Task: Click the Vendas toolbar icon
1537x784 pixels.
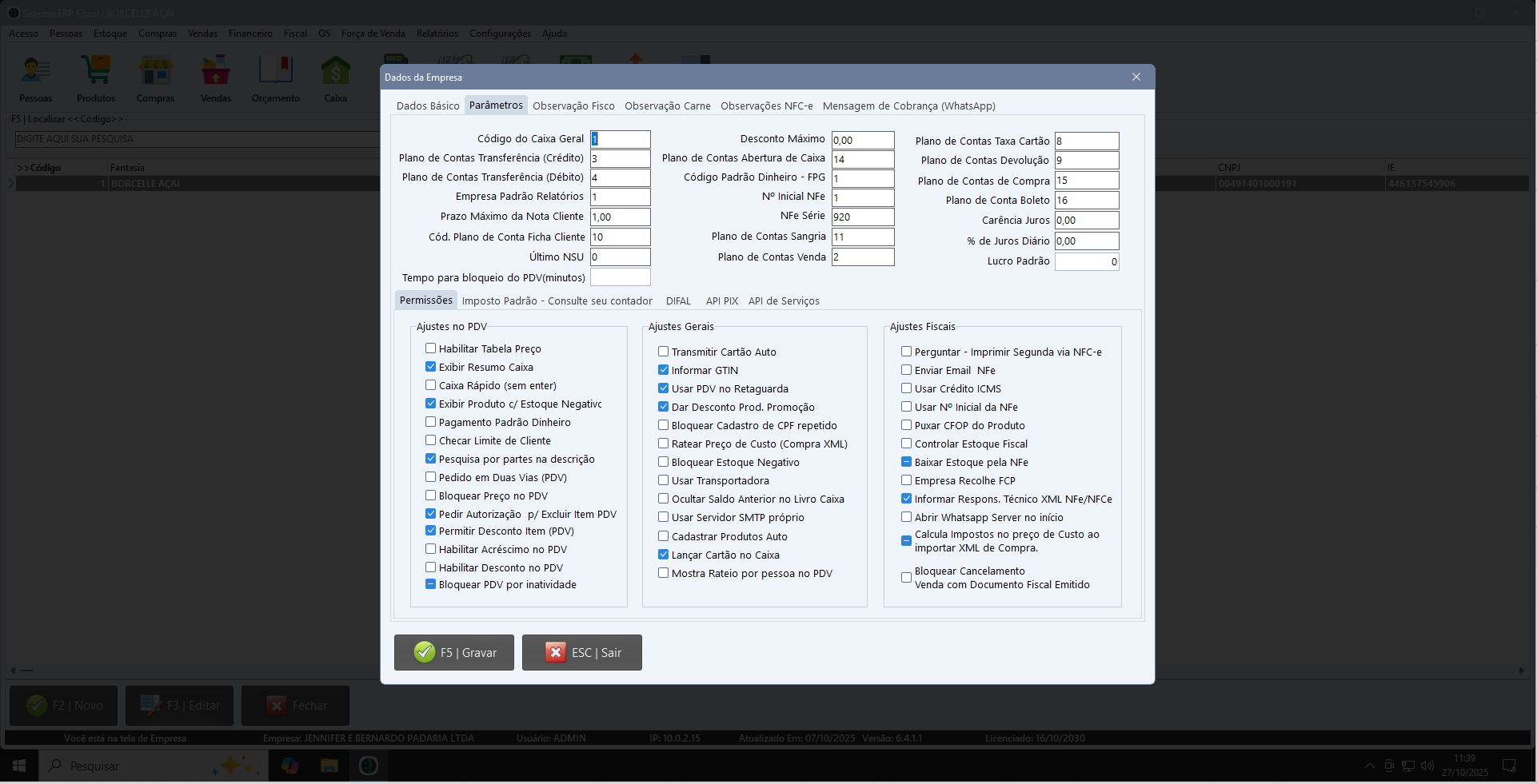Action: [x=215, y=78]
